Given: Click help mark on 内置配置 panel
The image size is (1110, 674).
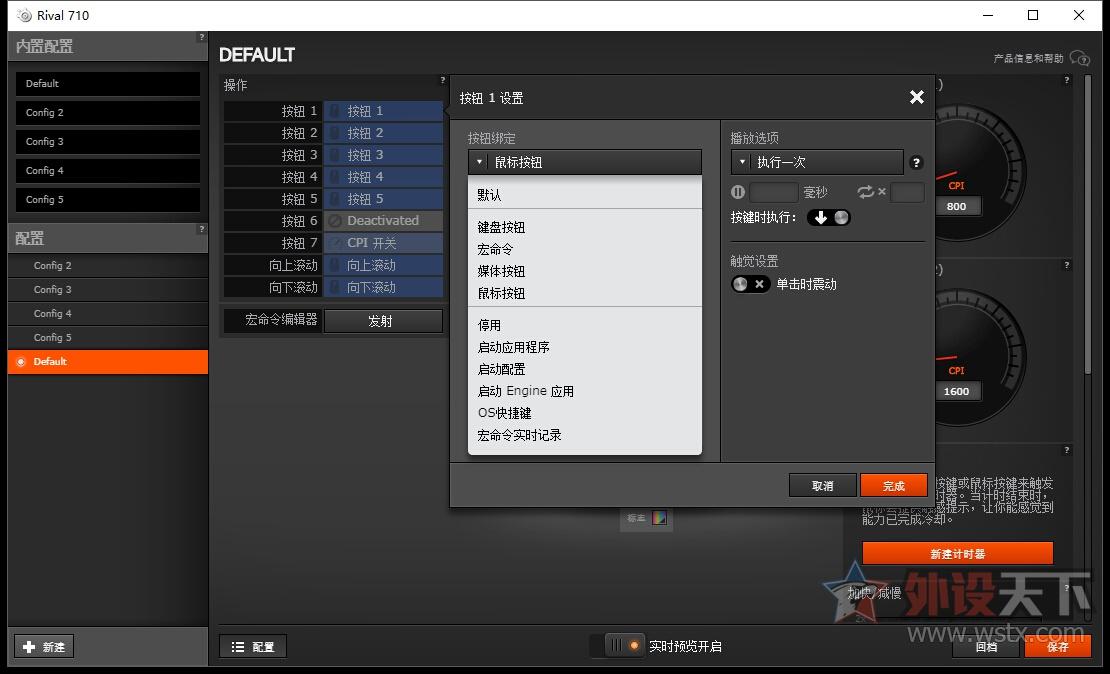Looking at the screenshot, I should [202, 38].
